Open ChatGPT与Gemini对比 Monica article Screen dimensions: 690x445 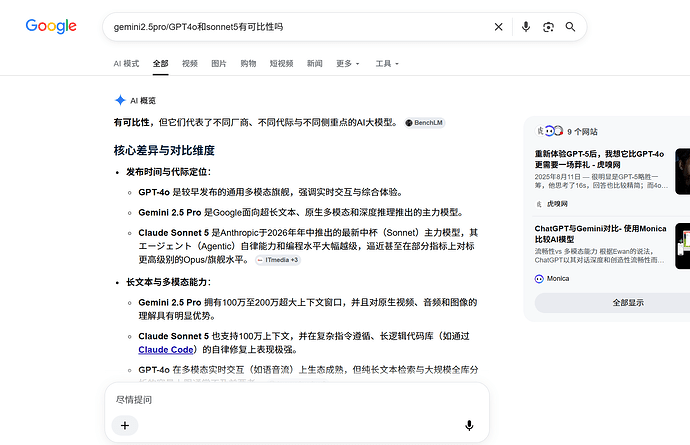coord(600,234)
